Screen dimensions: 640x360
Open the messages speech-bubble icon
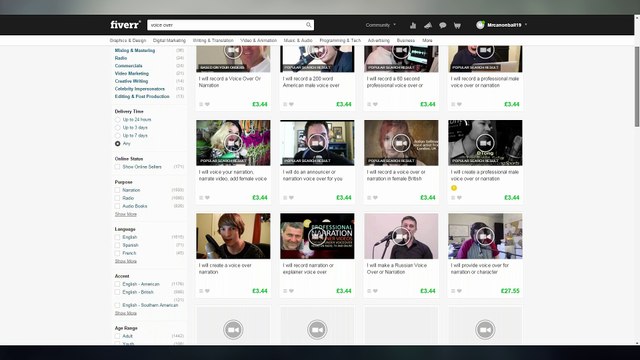442,25
